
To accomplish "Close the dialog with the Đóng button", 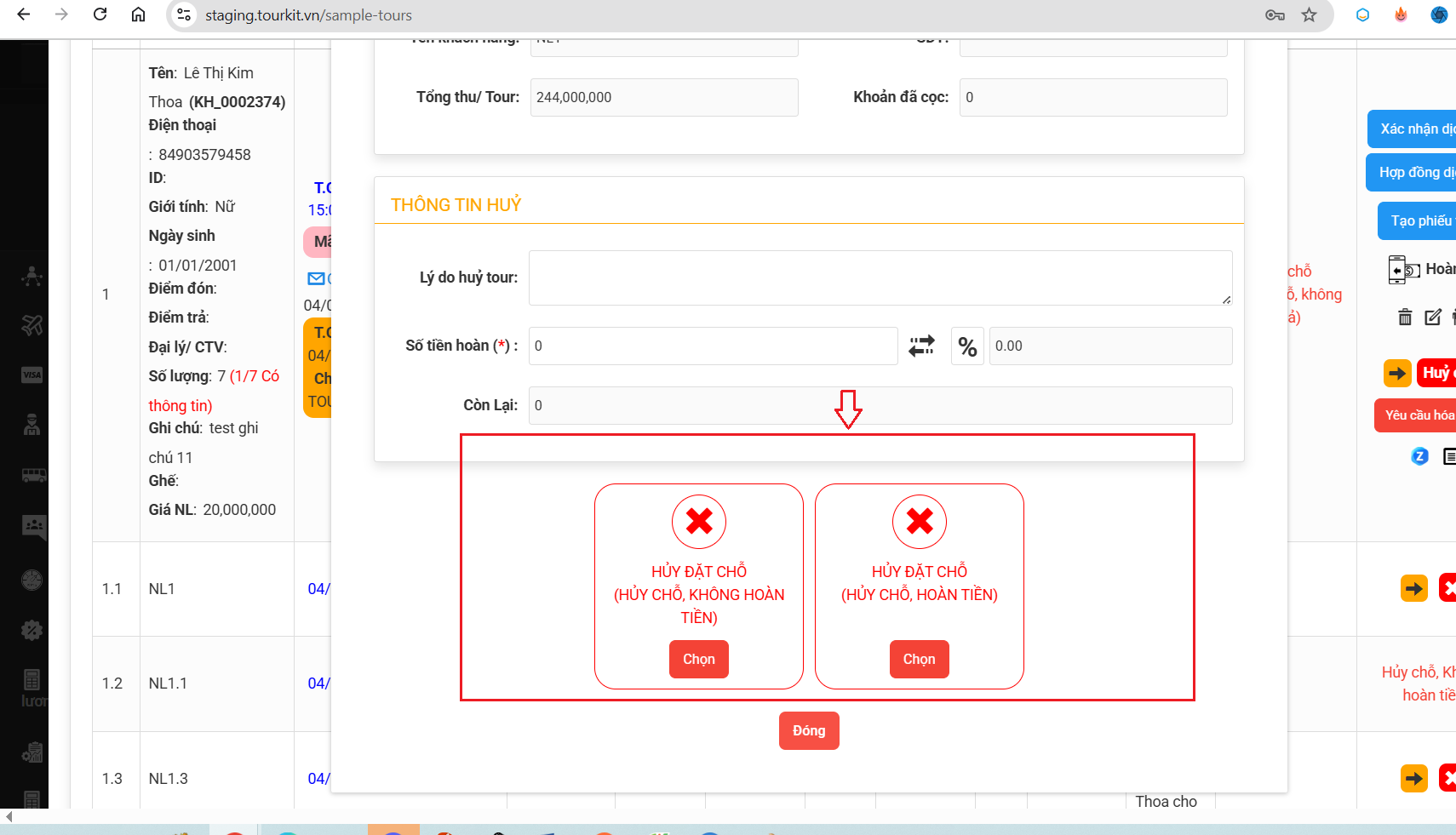I will click(x=808, y=730).
